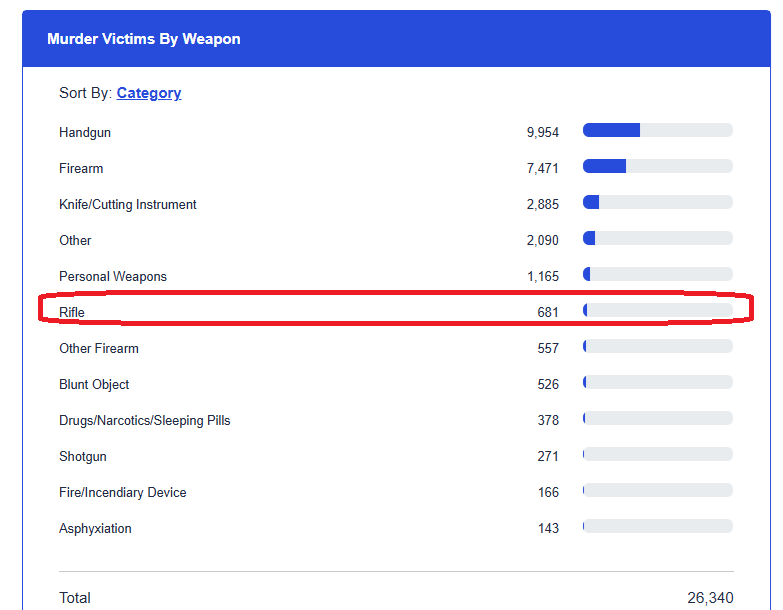This screenshot has height=610, width=783.
Task: Select the Blunt Object proportion bar
Action: coord(658,382)
